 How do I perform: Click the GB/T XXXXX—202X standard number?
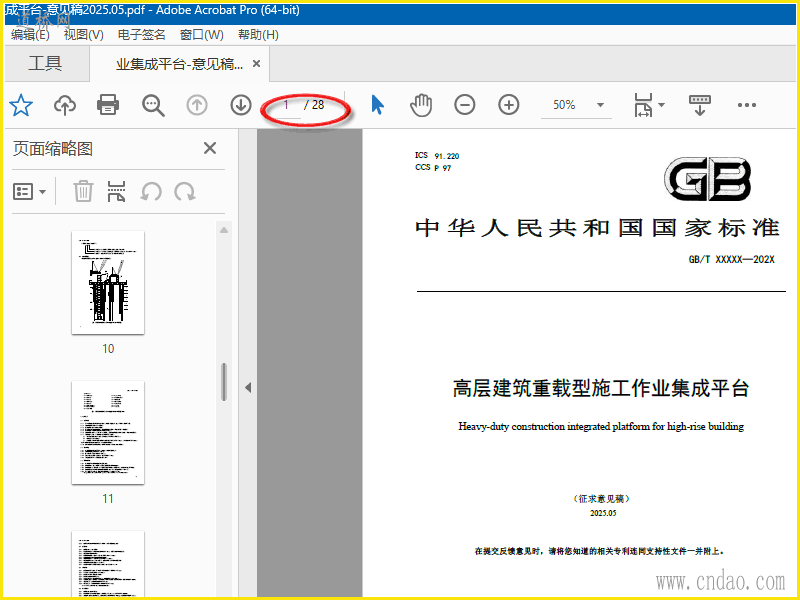click(732, 260)
